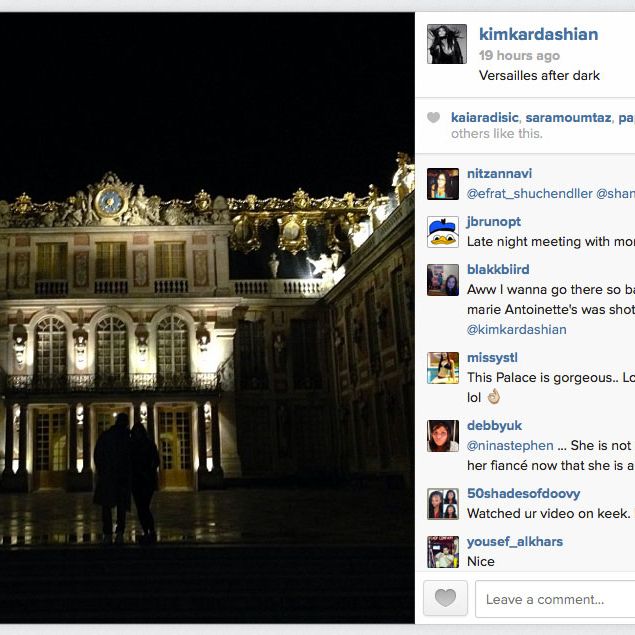
Task: Open saramoumtaz's profile from likes
Action: (568, 117)
